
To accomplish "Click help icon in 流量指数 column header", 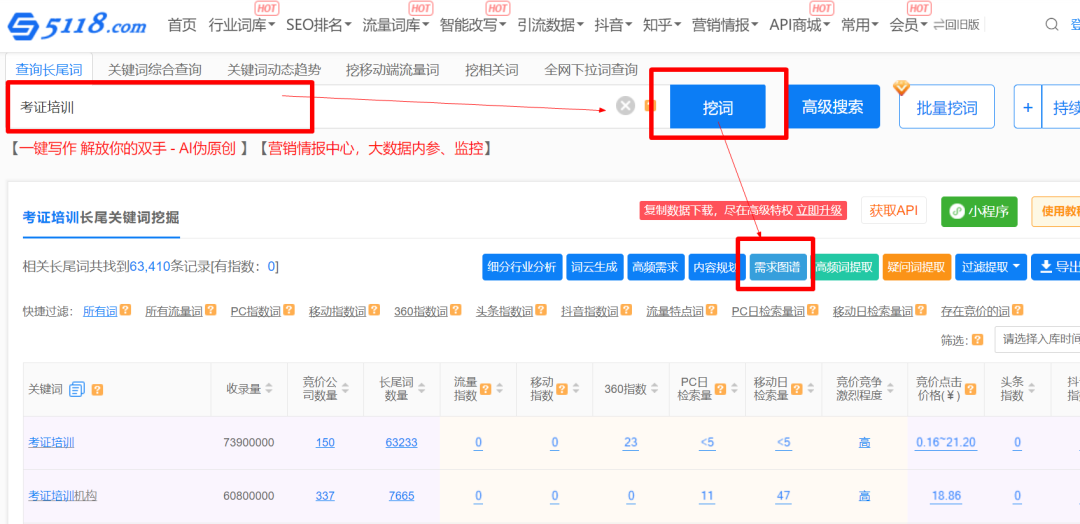I will [486, 389].
